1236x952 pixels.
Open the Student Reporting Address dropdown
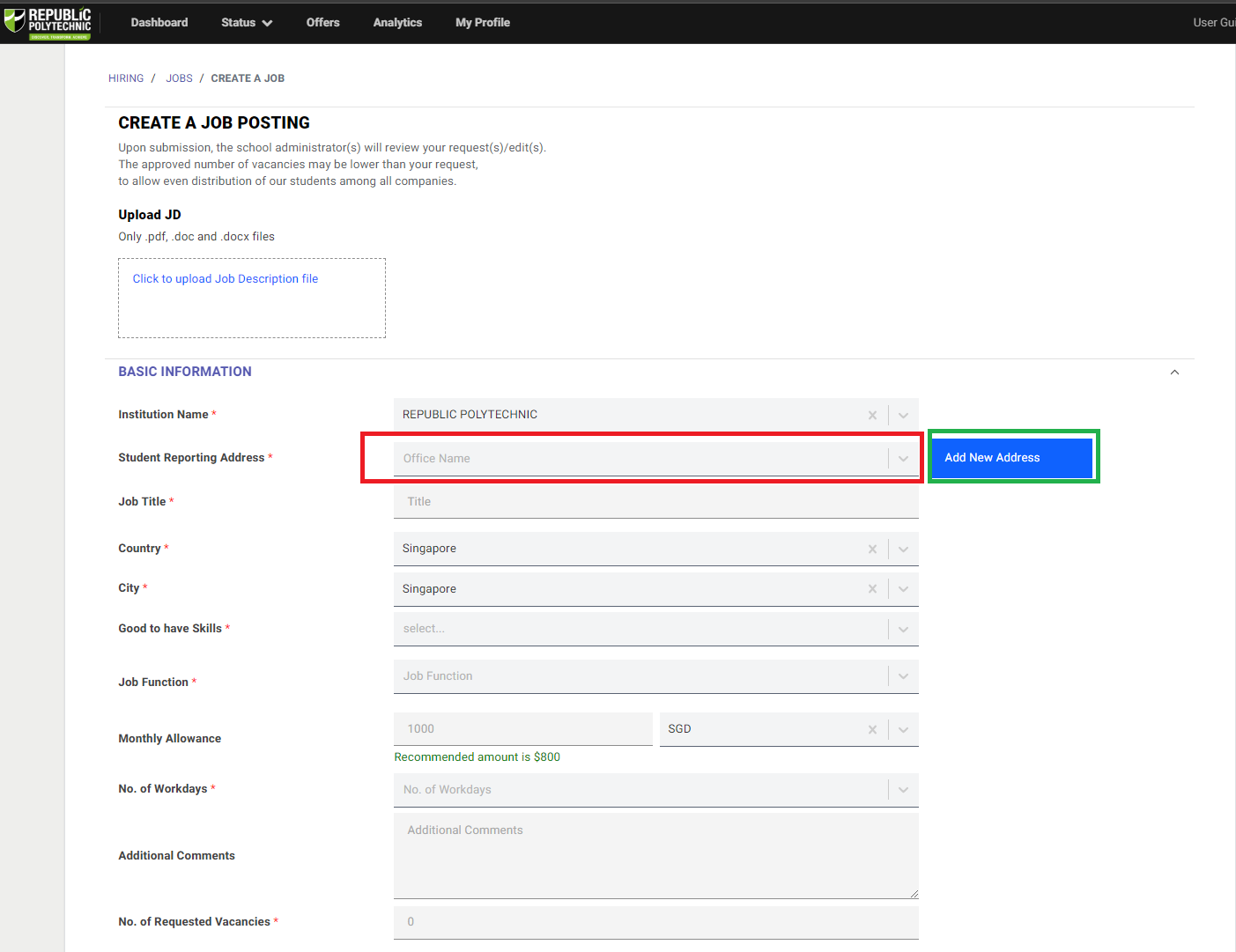click(903, 459)
